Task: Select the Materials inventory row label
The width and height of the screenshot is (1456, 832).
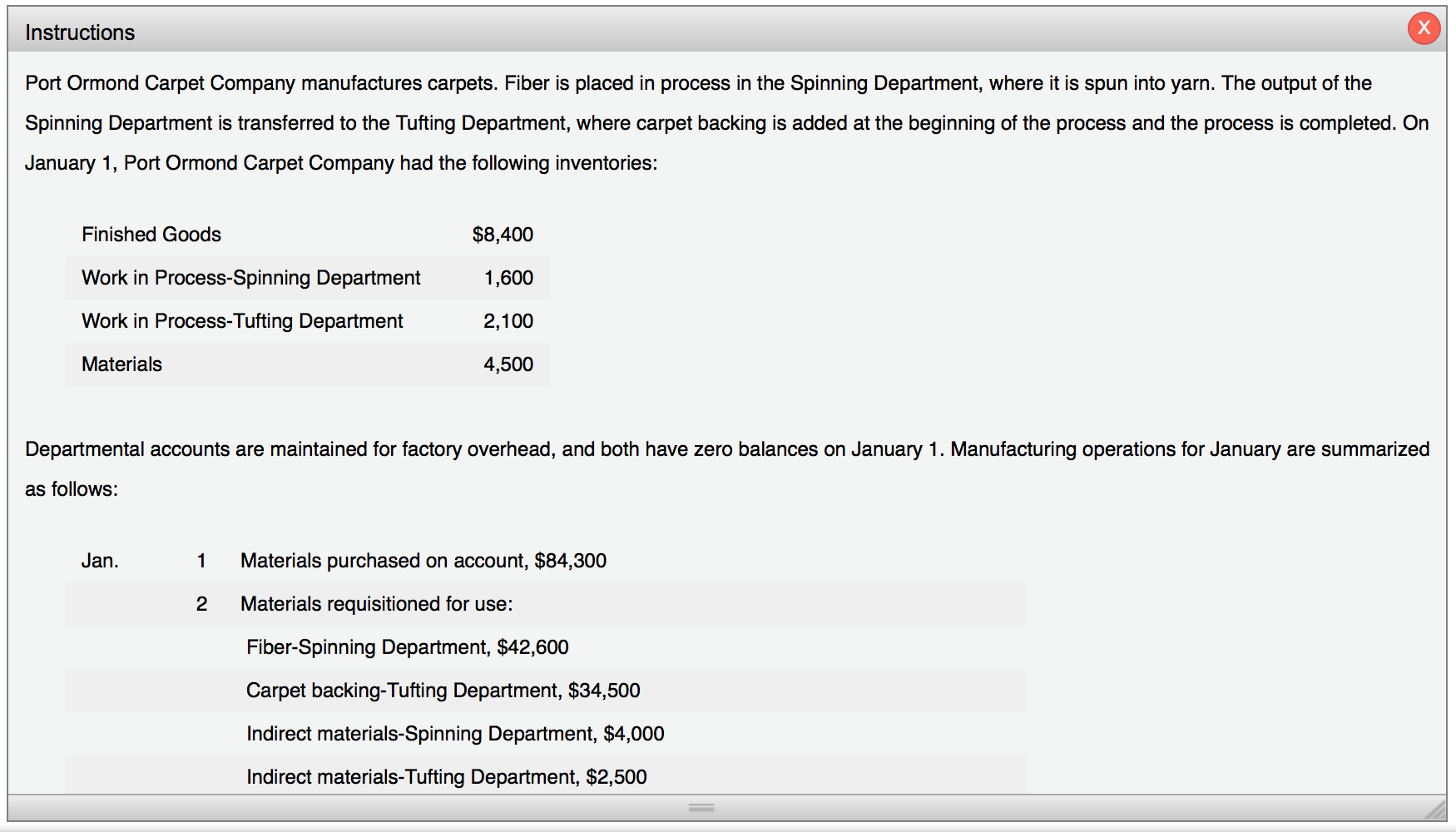Action: pos(122,364)
